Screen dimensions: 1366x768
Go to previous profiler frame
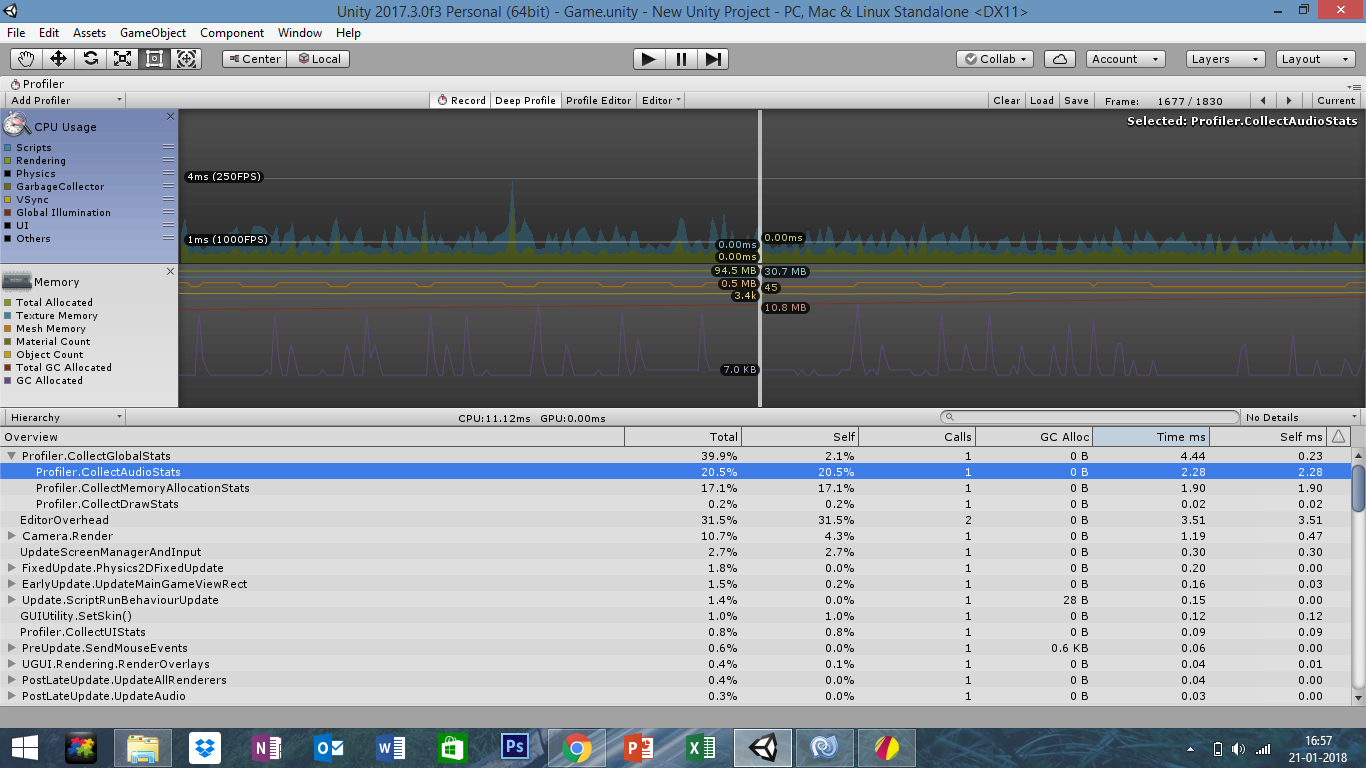[1263, 100]
